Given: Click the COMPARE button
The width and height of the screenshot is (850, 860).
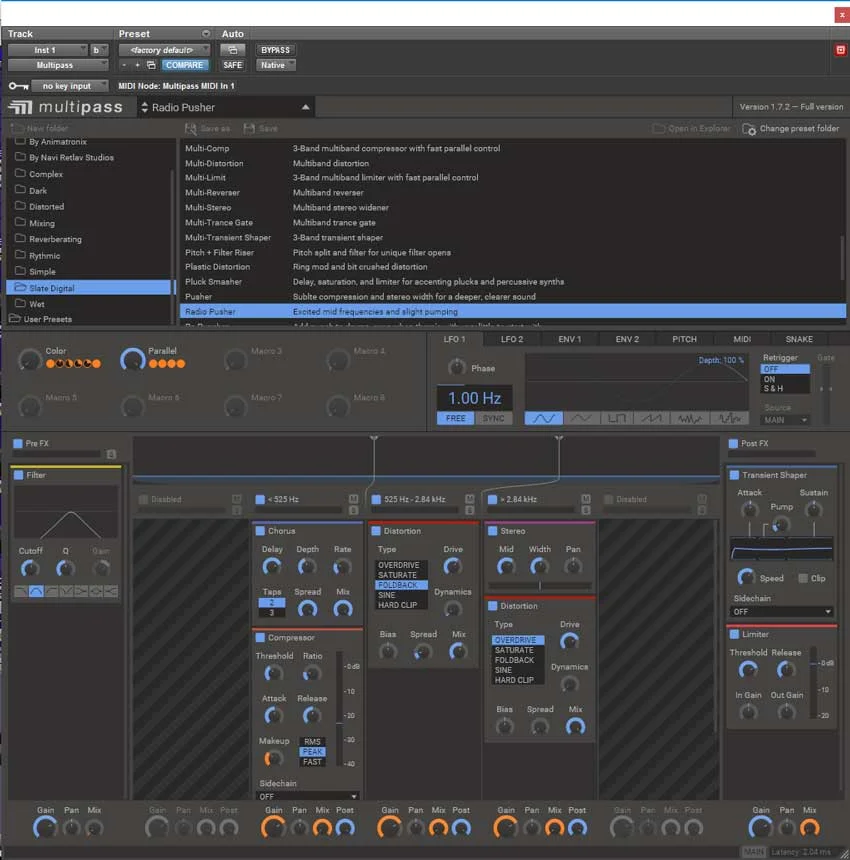Looking at the screenshot, I should 184,65.
